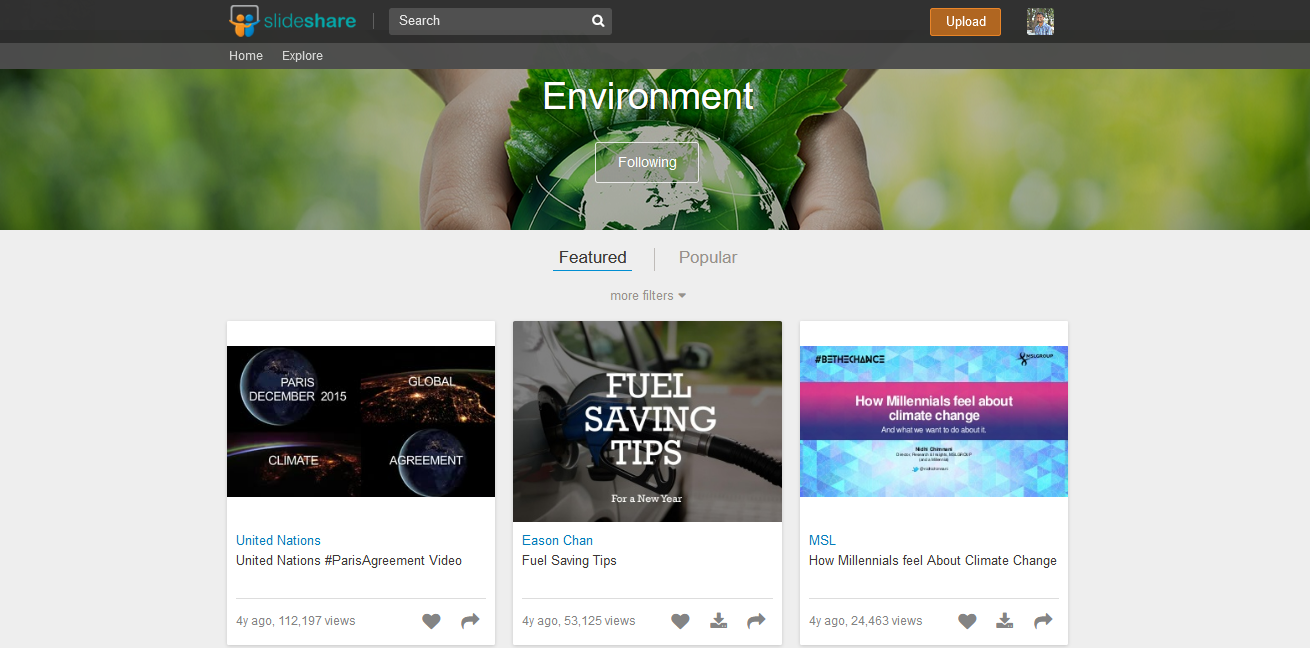Click the Upload button
This screenshot has width=1310, height=648.
point(965,21)
